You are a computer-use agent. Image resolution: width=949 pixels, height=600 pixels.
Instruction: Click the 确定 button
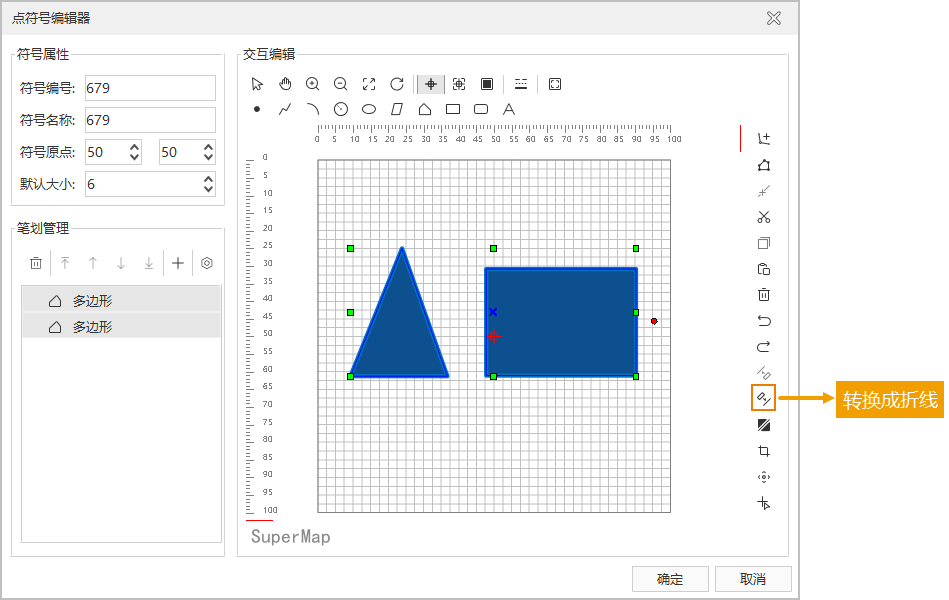pyautogui.click(x=670, y=579)
